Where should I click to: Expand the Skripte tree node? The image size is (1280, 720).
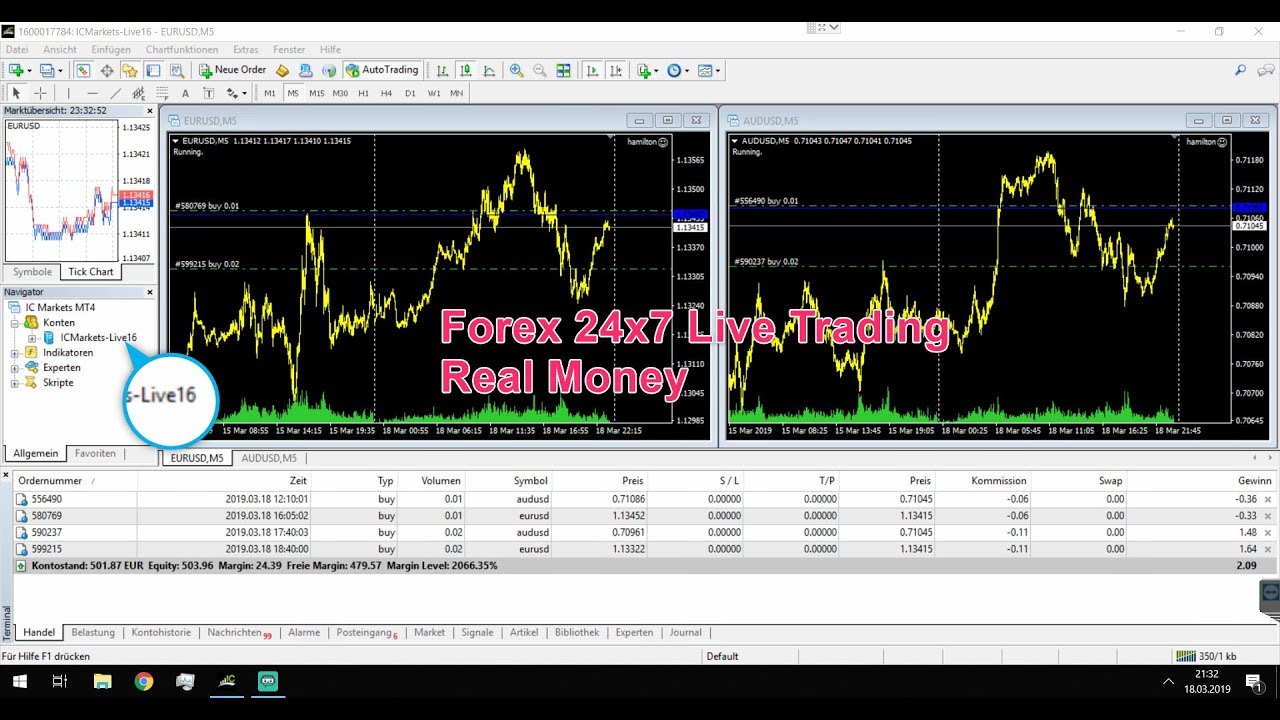click(16, 383)
